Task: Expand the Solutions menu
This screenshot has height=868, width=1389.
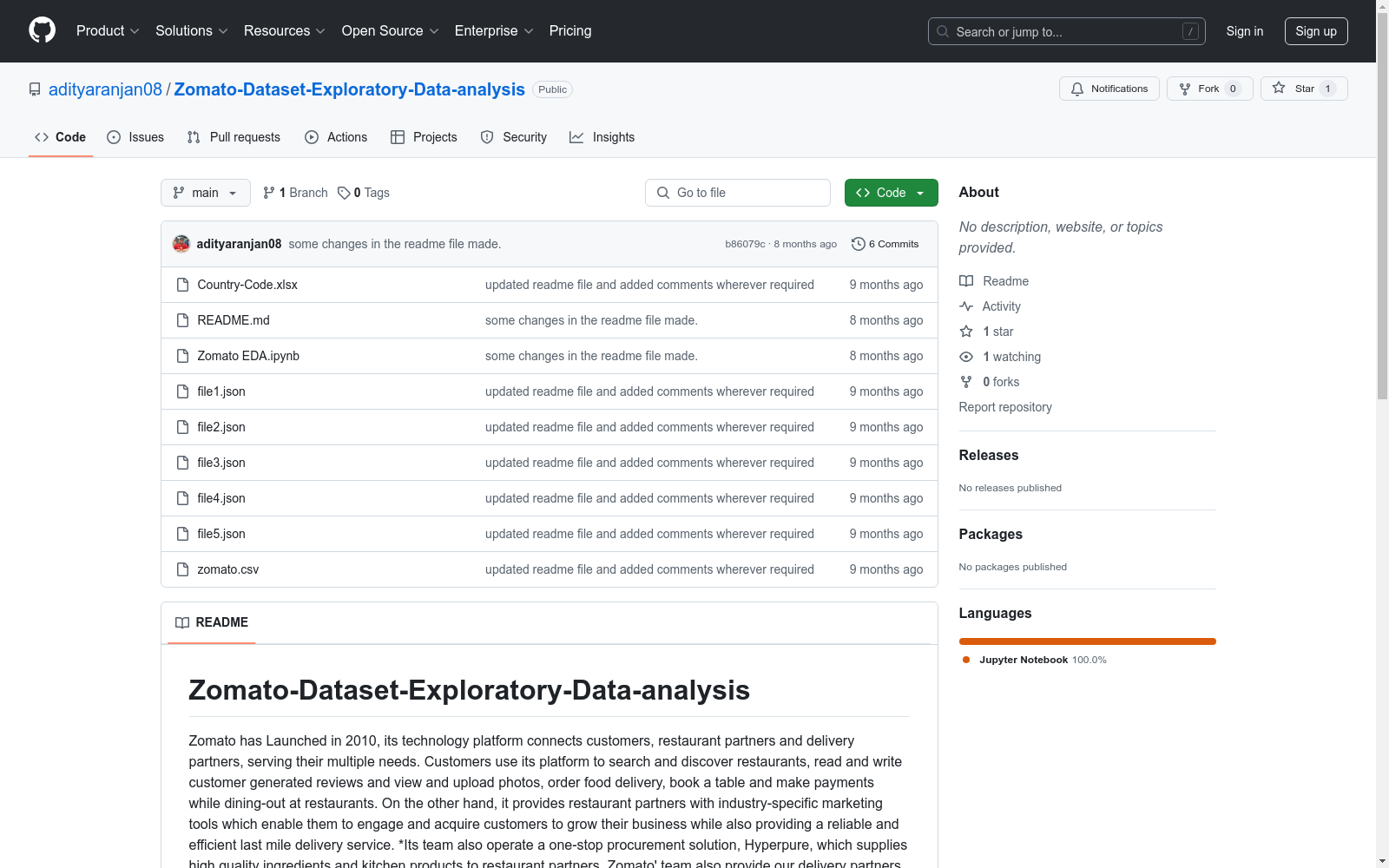Action: coord(192,31)
